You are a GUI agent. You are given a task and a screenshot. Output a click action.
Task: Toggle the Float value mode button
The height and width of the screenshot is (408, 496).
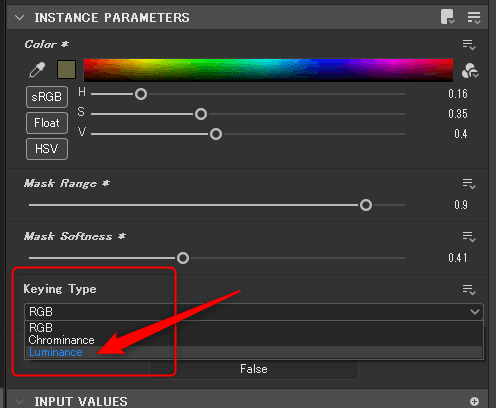(47, 123)
